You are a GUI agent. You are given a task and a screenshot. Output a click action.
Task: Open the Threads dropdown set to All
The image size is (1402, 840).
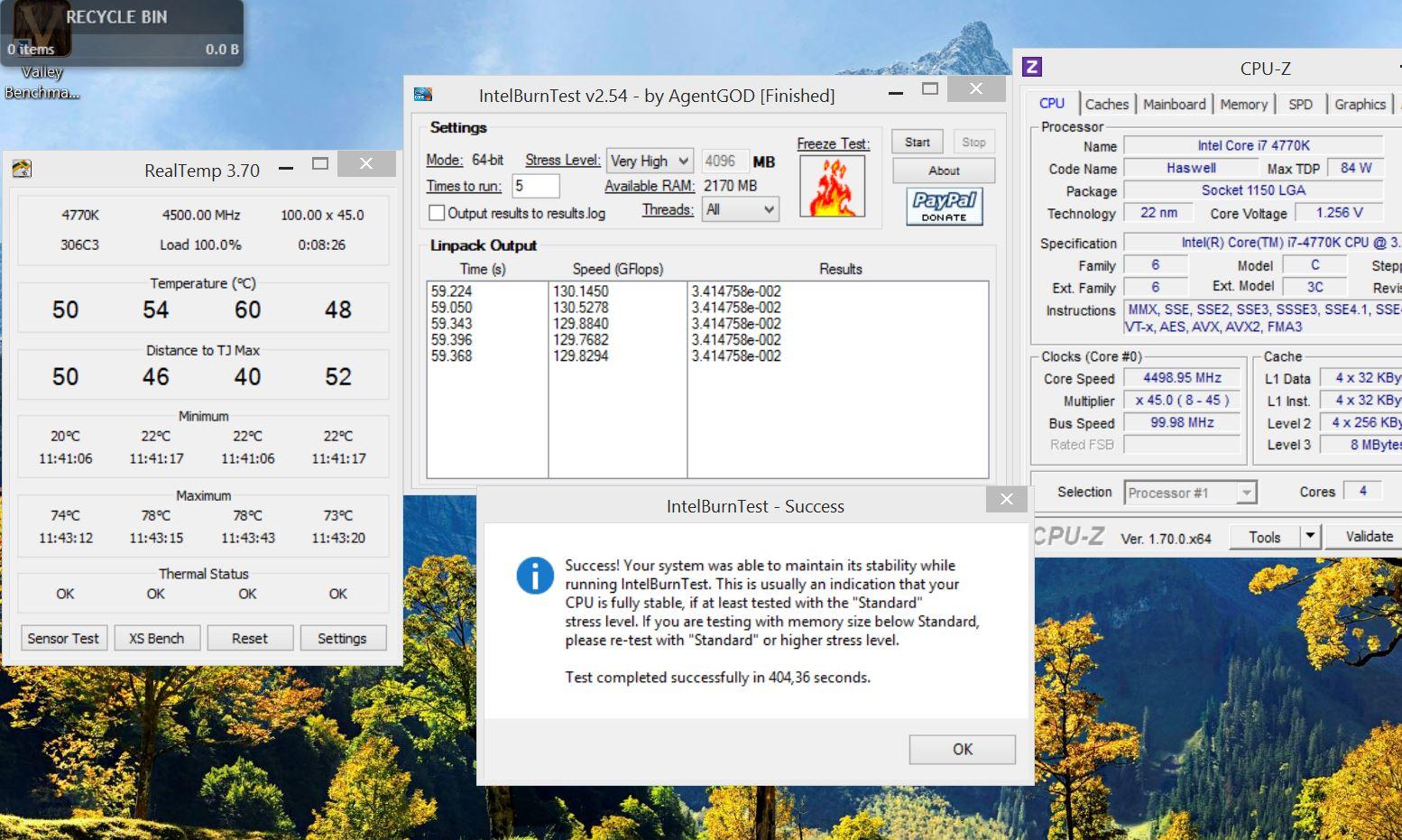[x=741, y=209]
